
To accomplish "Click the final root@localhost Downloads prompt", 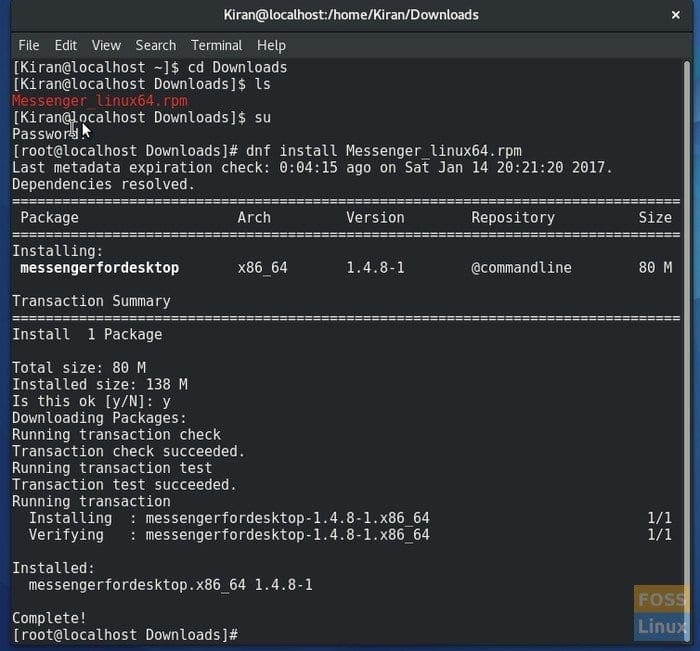I will (125, 635).
